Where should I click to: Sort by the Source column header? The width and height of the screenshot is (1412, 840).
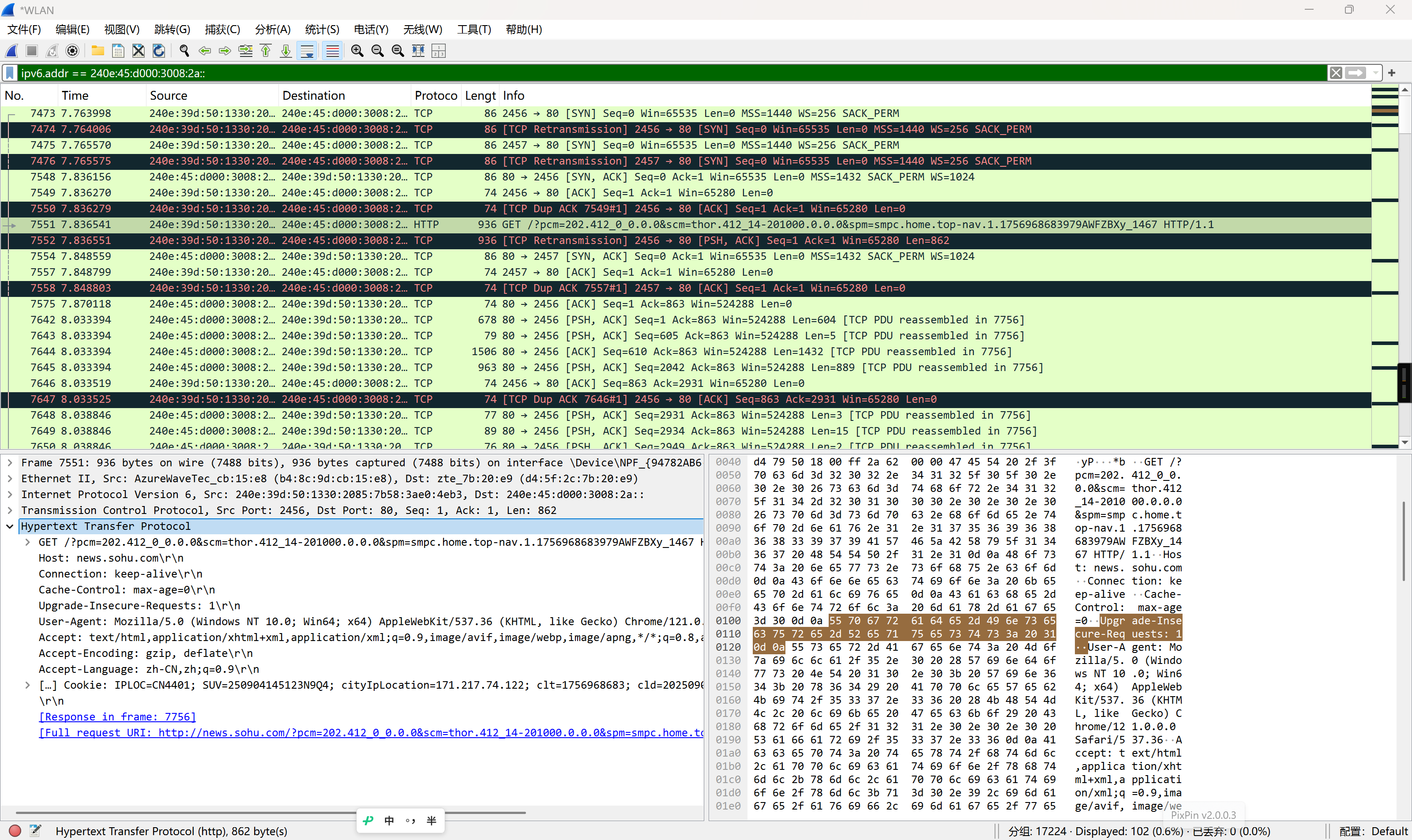coord(212,96)
